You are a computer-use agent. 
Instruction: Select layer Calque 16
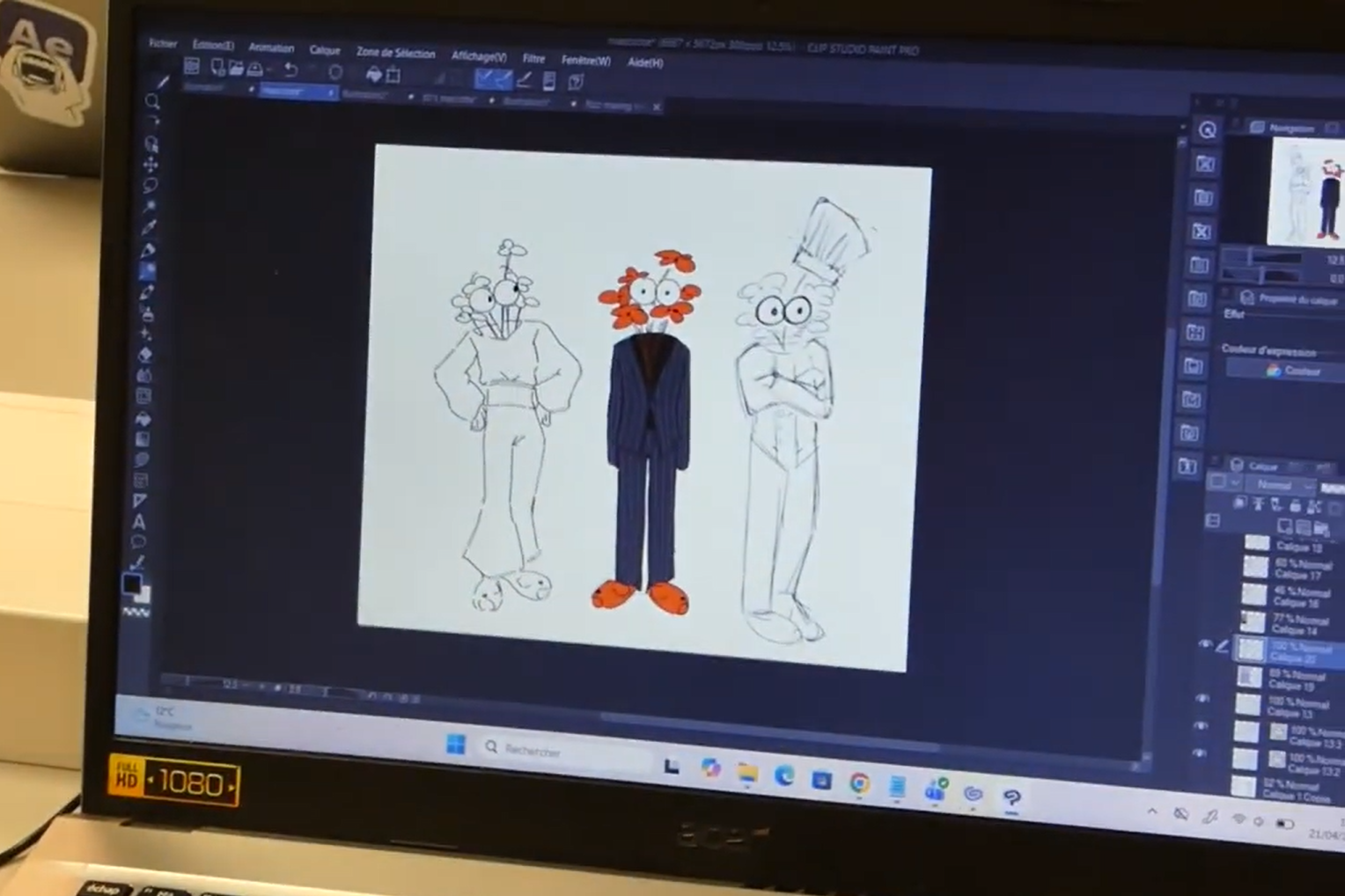[x=1293, y=597]
